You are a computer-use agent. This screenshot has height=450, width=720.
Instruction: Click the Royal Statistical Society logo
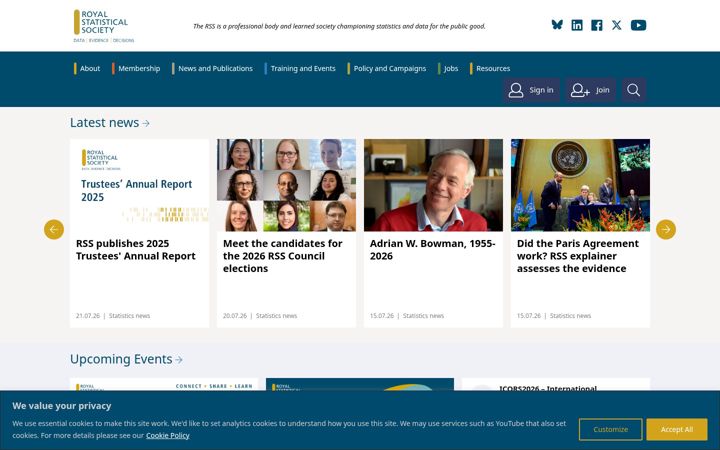(104, 26)
